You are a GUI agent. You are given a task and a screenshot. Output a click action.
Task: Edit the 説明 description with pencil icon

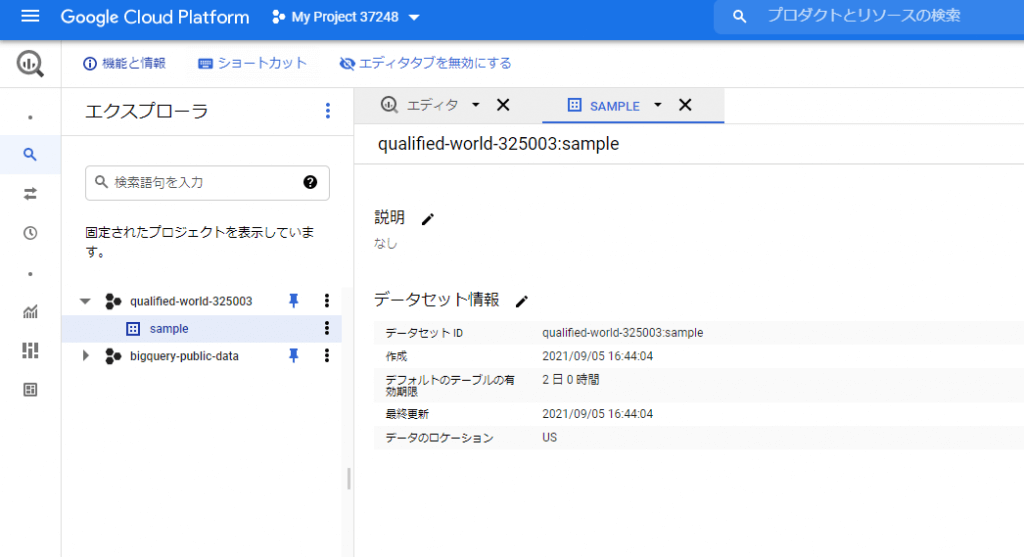pyautogui.click(x=428, y=219)
